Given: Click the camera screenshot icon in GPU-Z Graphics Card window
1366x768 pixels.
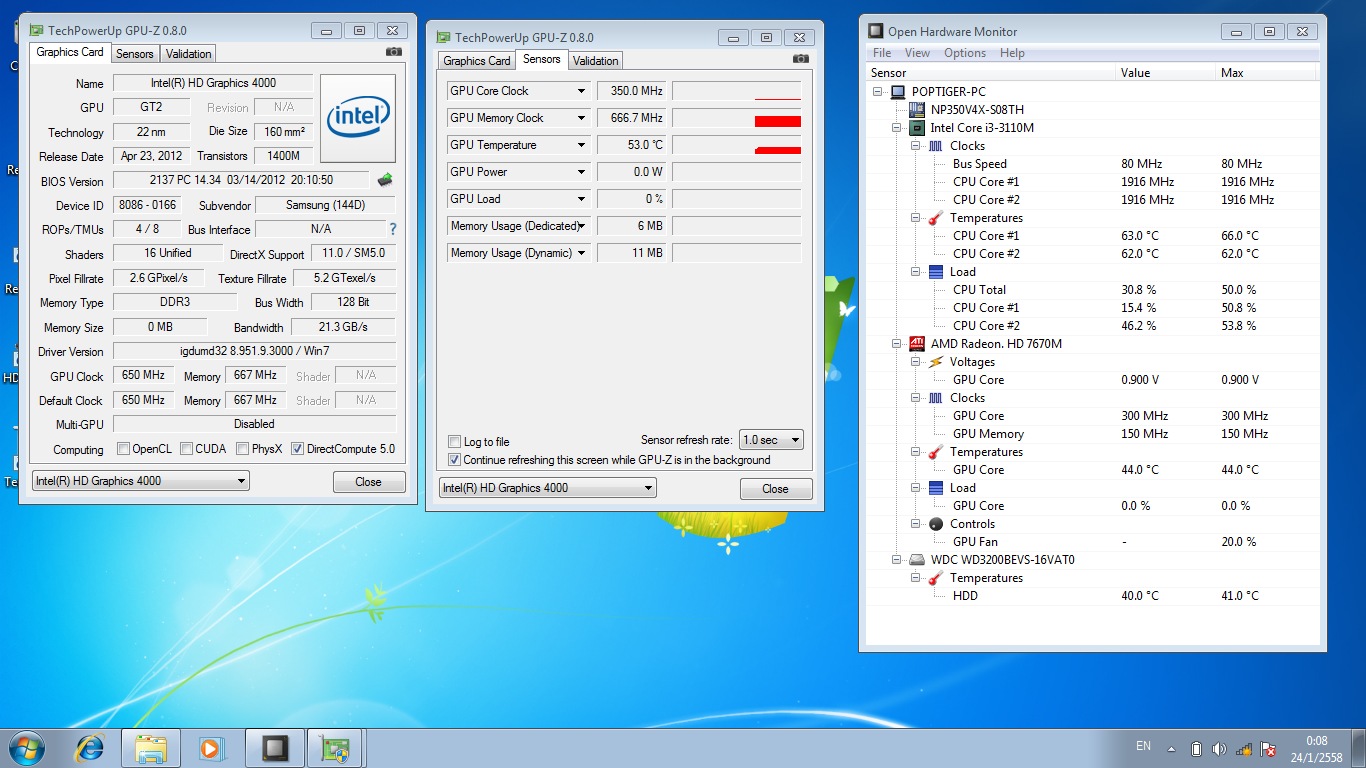Looking at the screenshot, I should click(394, 52).
